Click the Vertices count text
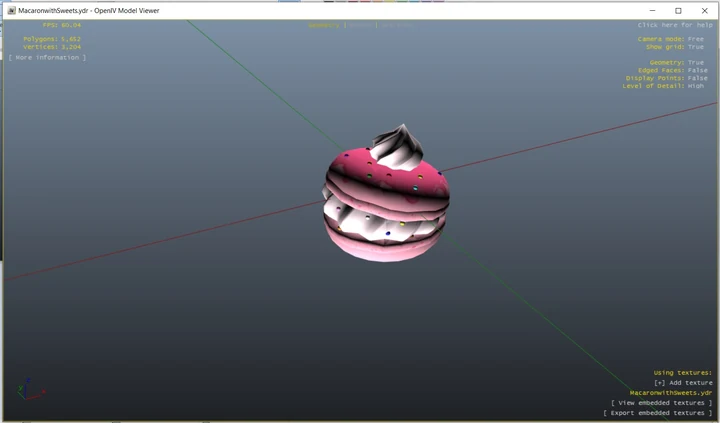This screenshot has height=423, width=720. click(52, 47)
